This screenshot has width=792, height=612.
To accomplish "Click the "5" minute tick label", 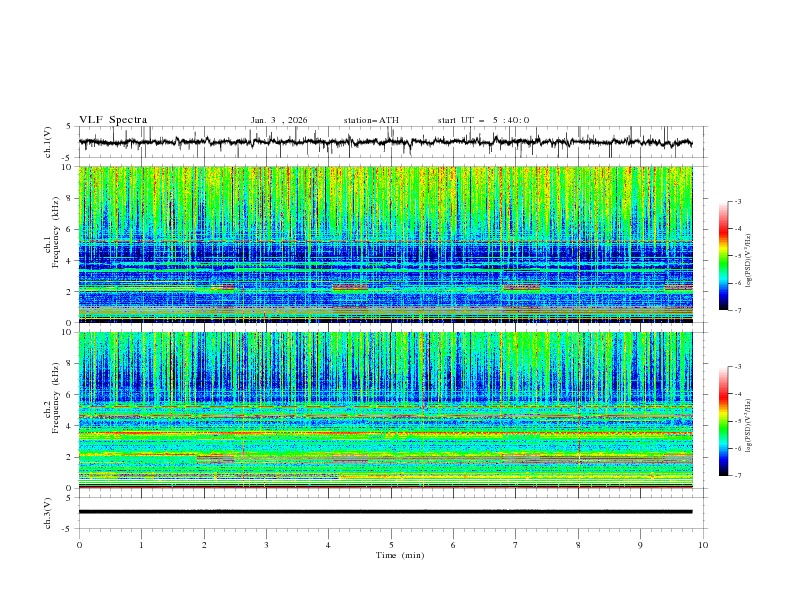I will click(x=391, y=545).
